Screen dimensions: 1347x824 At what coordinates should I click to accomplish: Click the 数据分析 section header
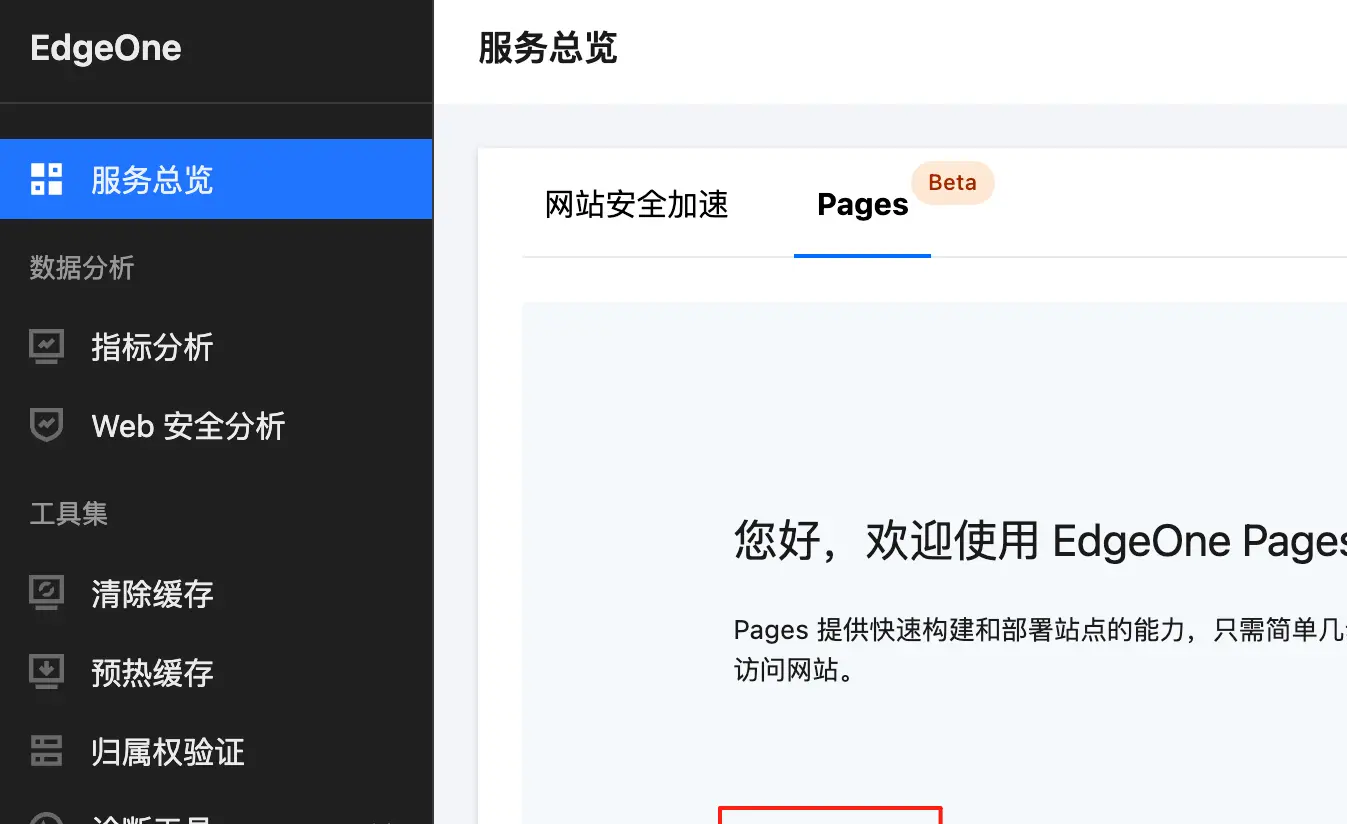82,268
